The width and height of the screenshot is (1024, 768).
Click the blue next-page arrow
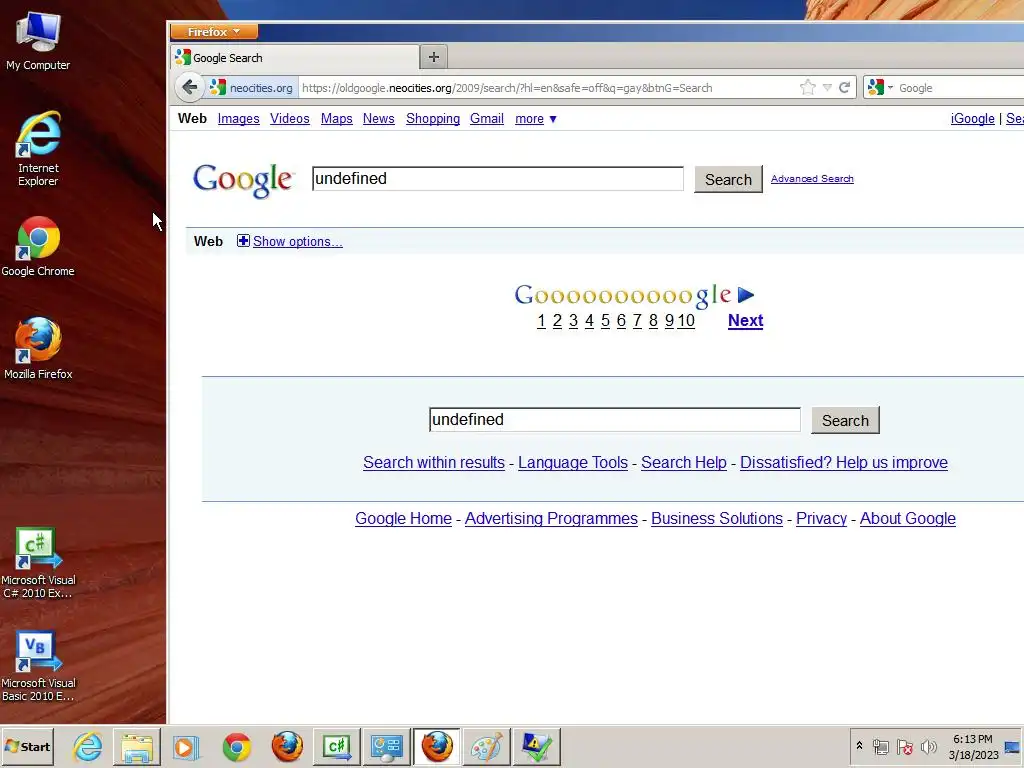[746, 295]
